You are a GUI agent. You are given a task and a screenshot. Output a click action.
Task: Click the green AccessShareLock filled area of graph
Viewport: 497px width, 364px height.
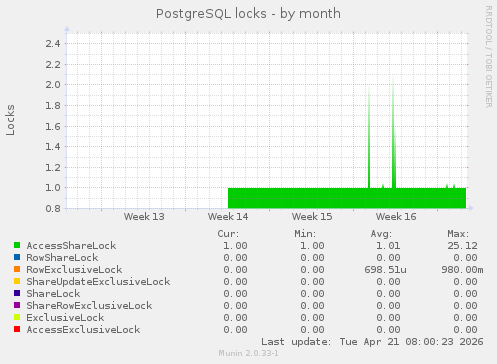pyautogui.click(x=347, y=198)
